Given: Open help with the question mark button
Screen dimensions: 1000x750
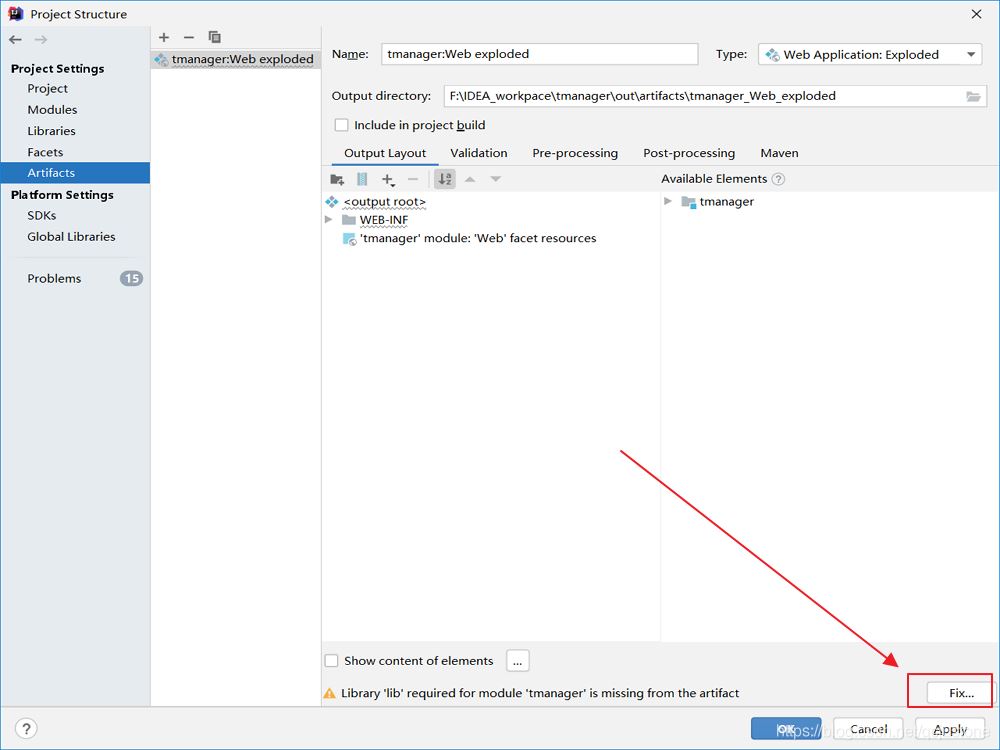Looking at the screenshot, I should tap(26, 729).
